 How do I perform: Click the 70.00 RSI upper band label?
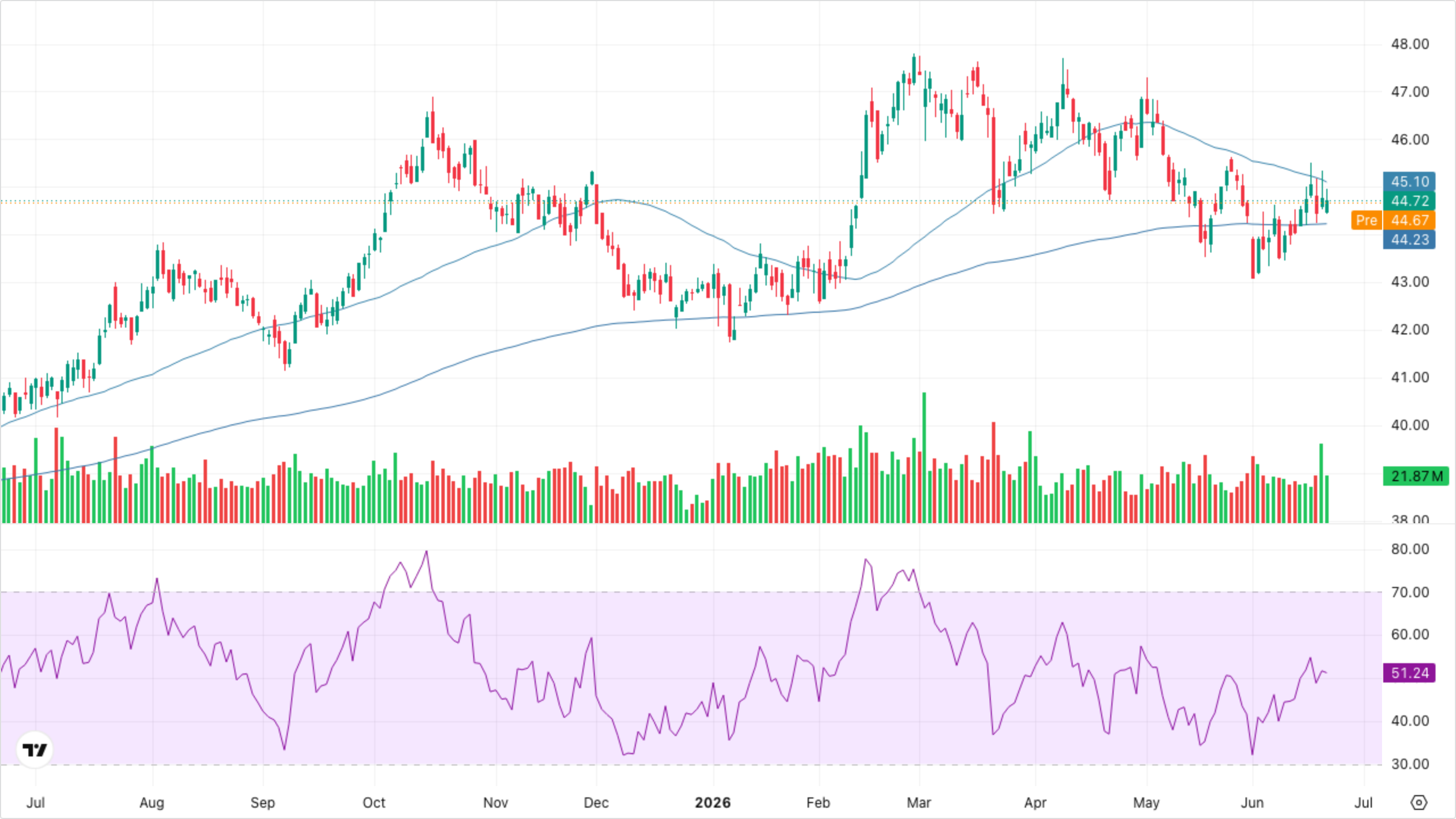tap(1409, 592)
